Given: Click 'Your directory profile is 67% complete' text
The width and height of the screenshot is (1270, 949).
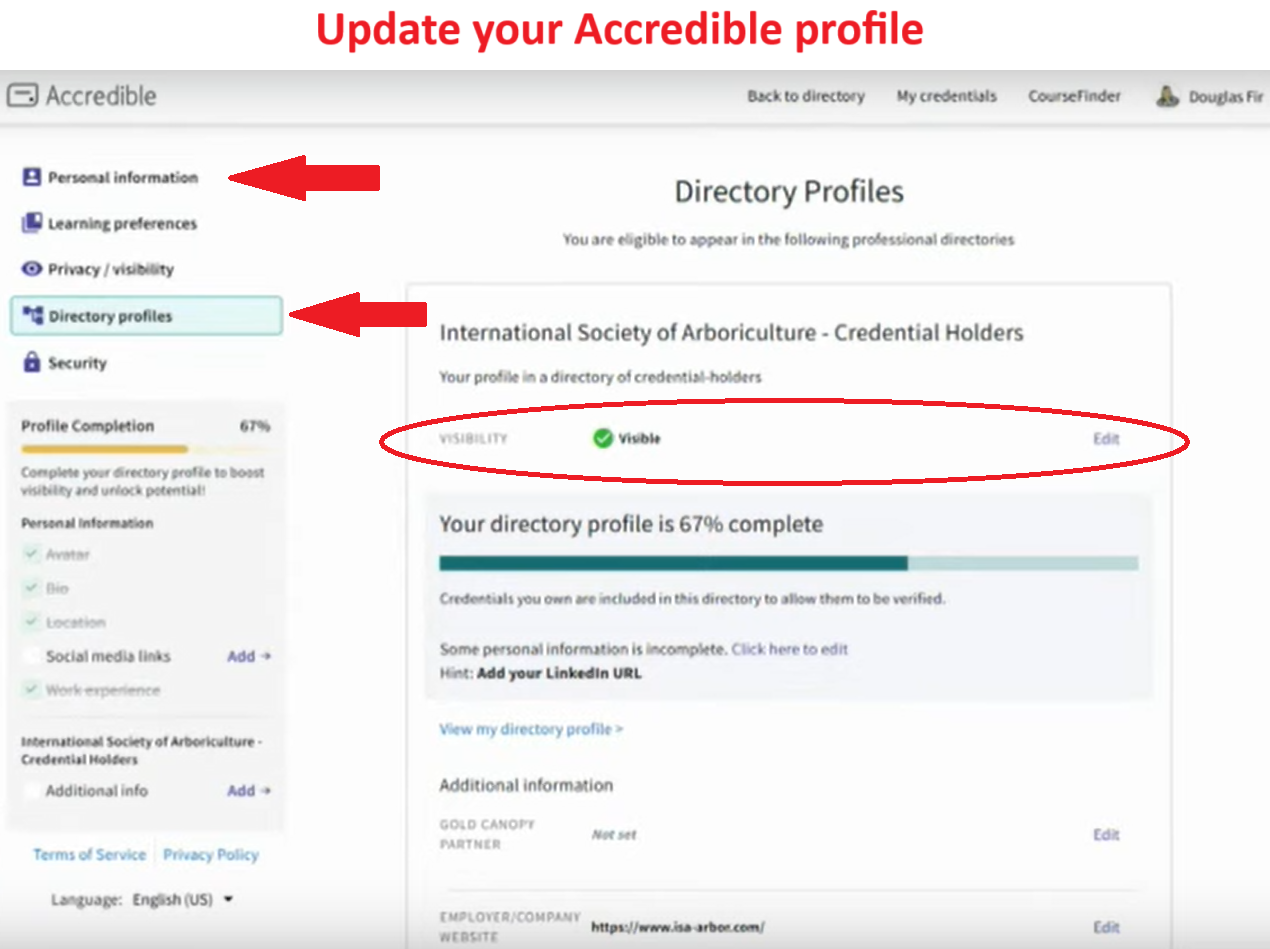Looking at the screenshot, I should 631,524.
